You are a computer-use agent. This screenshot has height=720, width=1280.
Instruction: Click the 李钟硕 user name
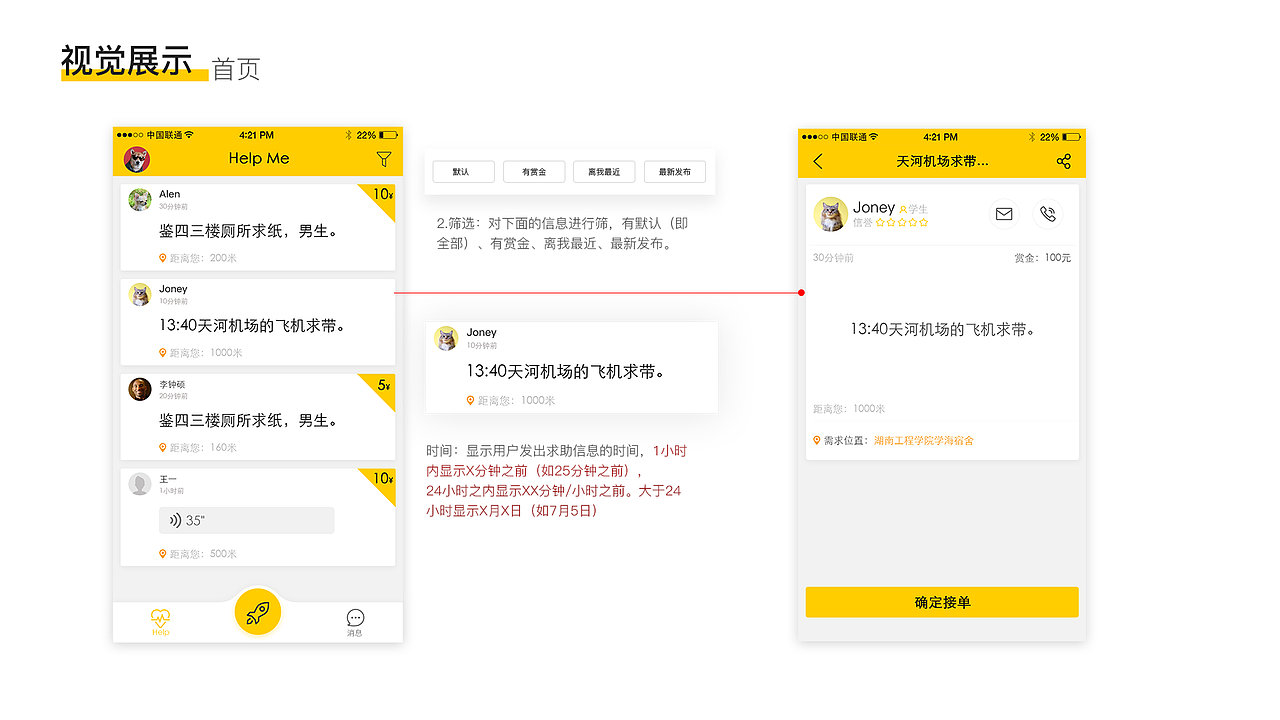click(172, 385)
